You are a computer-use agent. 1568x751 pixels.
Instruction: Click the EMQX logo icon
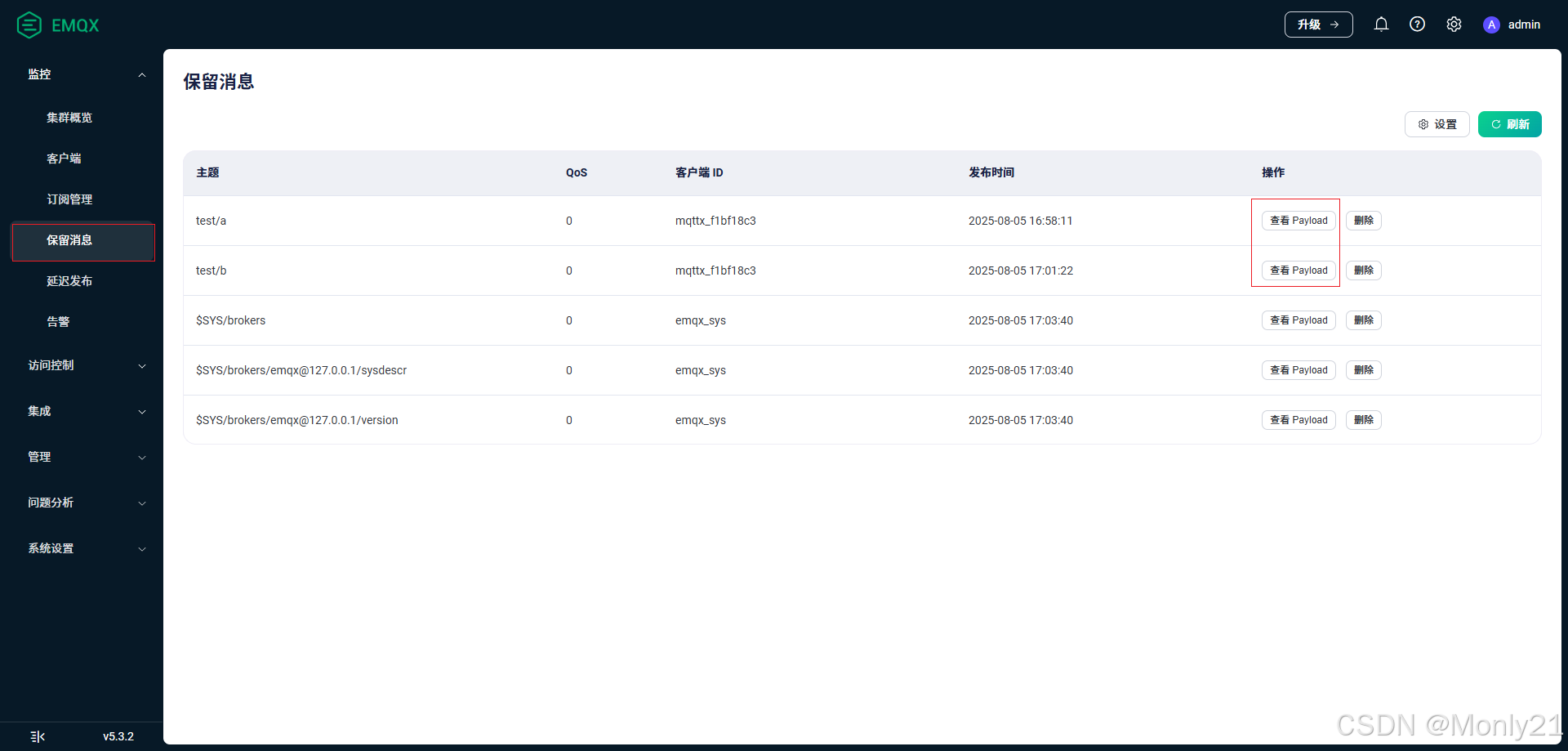[x=29, y=25]
